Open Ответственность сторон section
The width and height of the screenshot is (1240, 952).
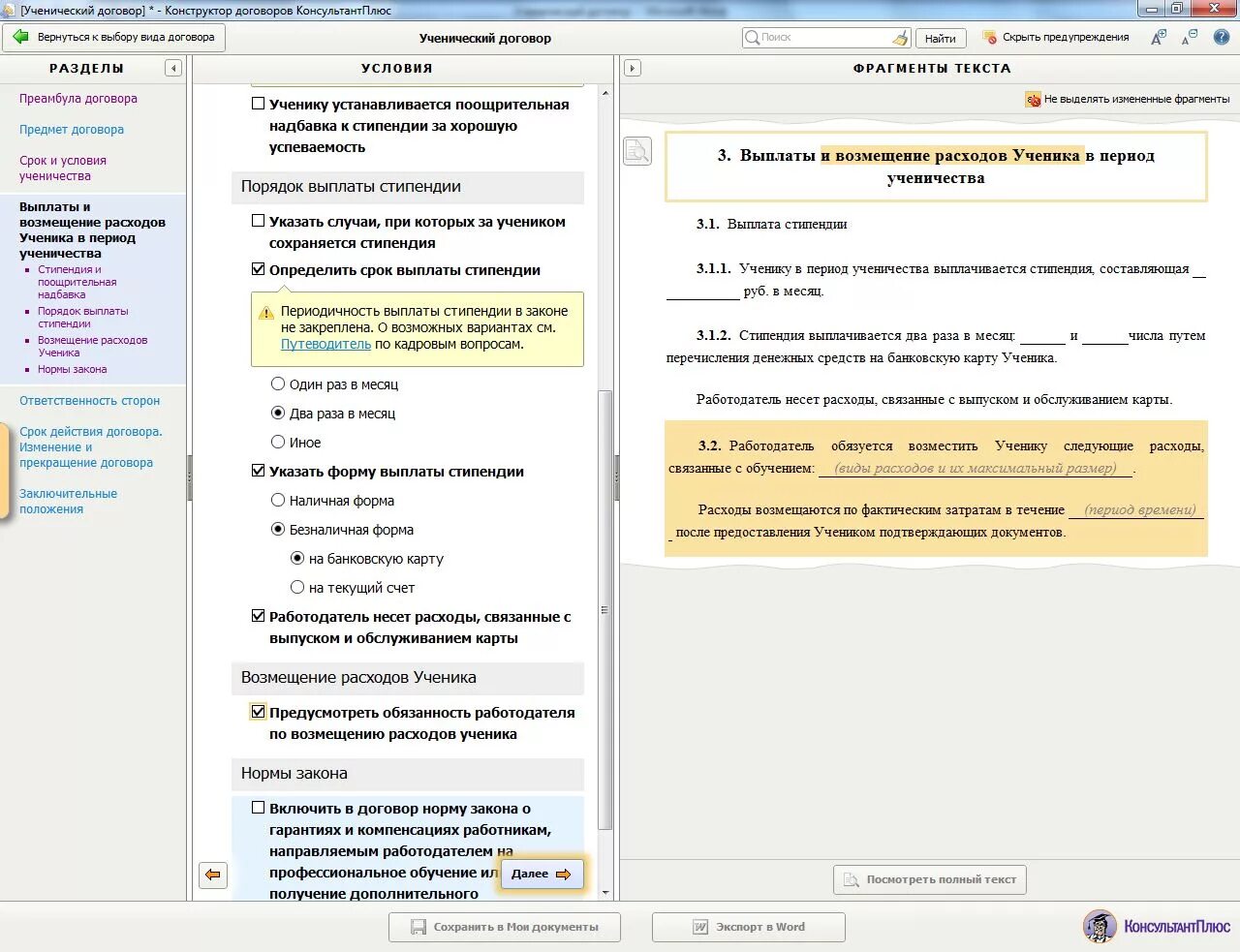pos(90,401)
